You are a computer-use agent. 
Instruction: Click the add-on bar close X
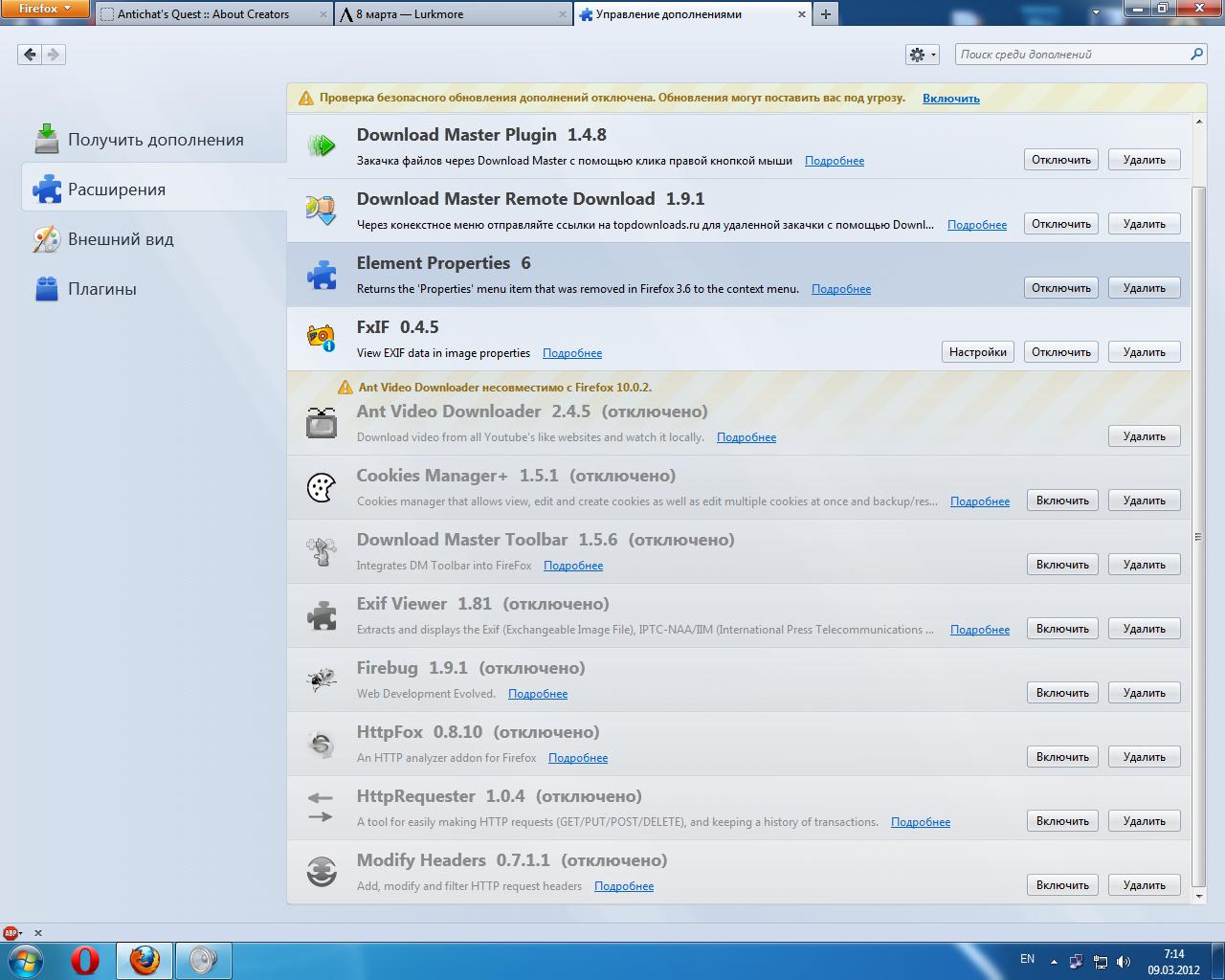38,933
